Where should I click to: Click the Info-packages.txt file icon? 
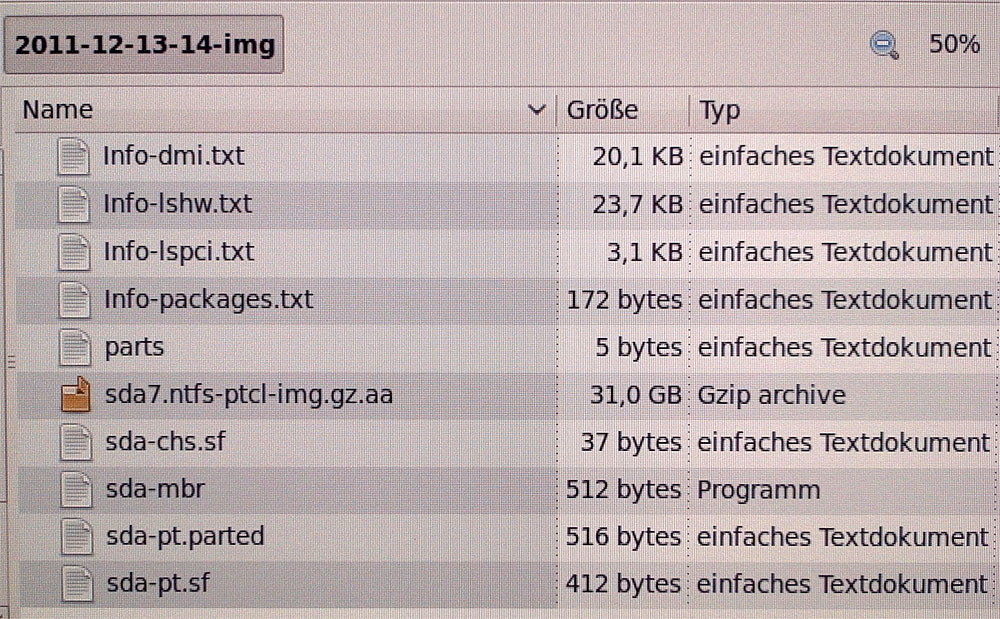click(x=74, y=300)
